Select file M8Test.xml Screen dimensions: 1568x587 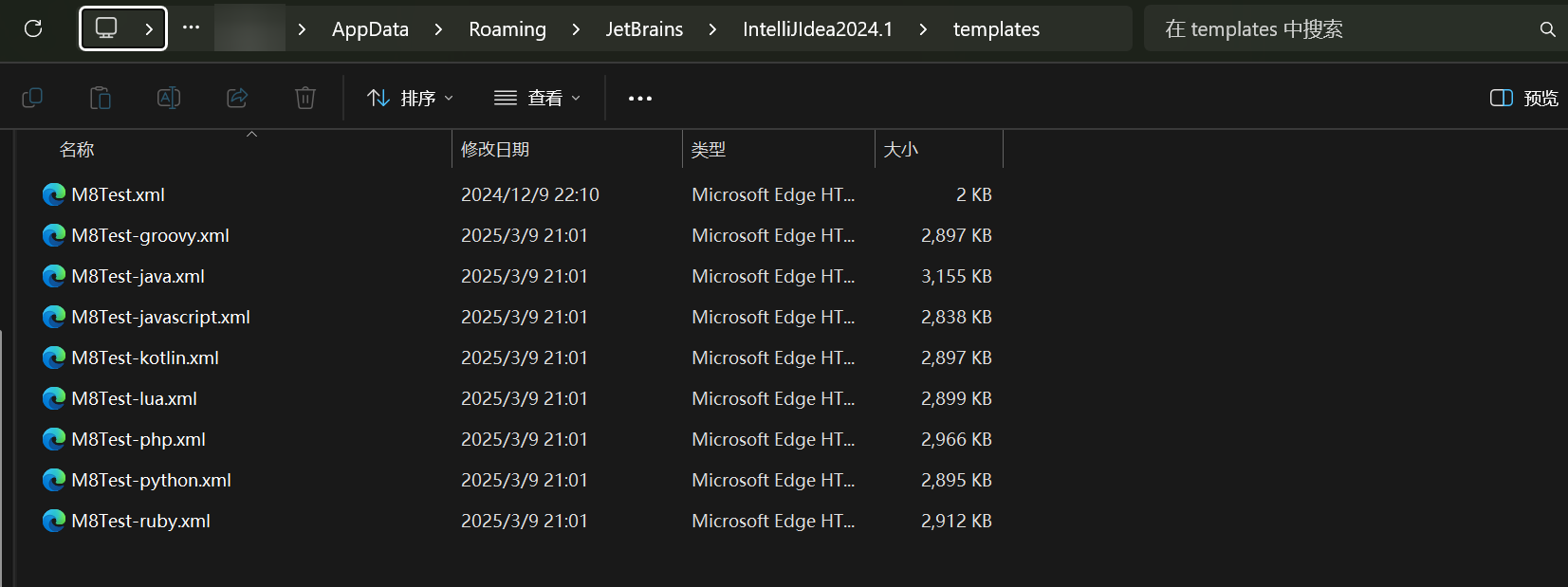[x=118, y=194]
